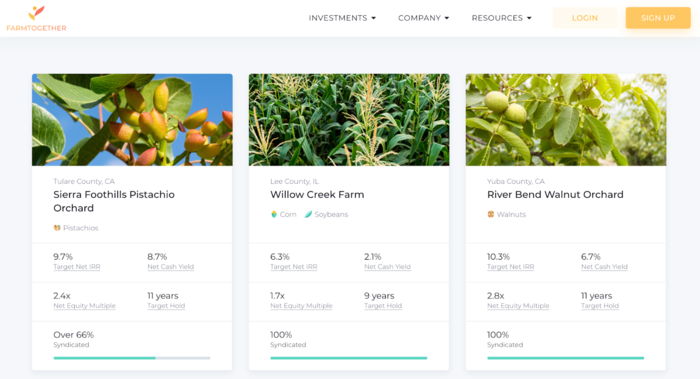Click the 9.7% IRR value
The image size is (700, 379).
point(63,257)
